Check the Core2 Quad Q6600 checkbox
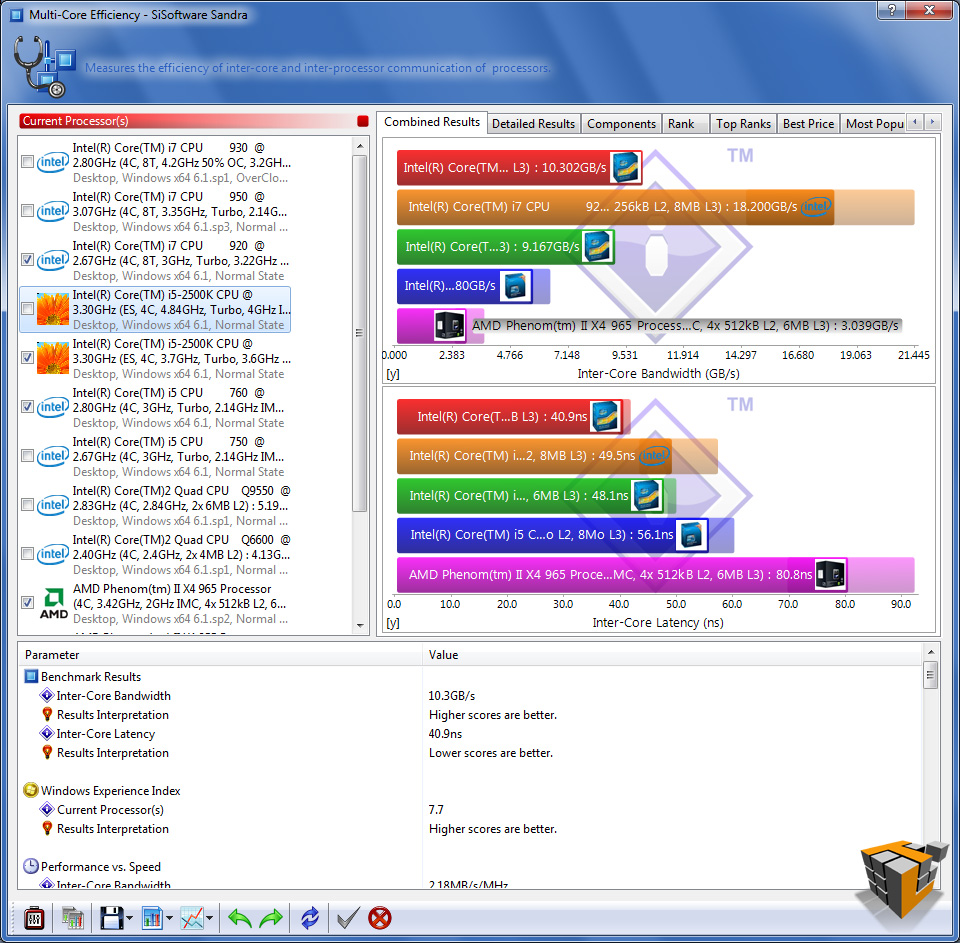960x943 pixels. [28, 554]
